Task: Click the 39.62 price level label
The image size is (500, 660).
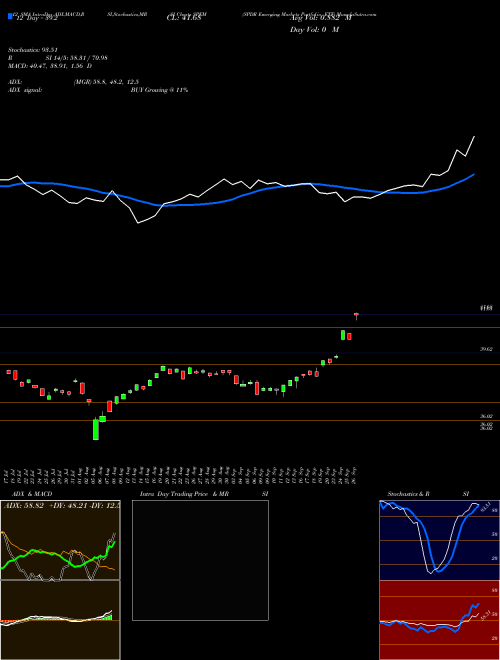Action: pyautogui.click(x=486, y=349)
